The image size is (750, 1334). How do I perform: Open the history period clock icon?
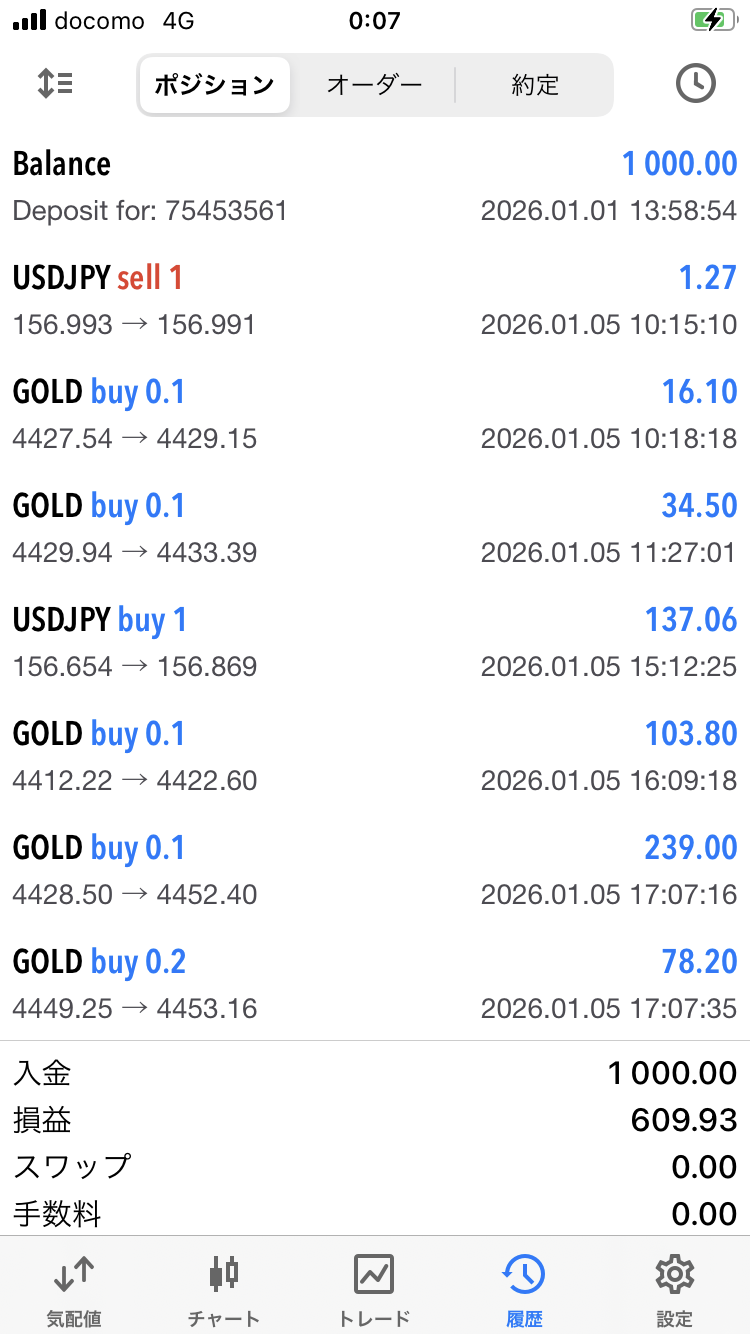point(695,84)
